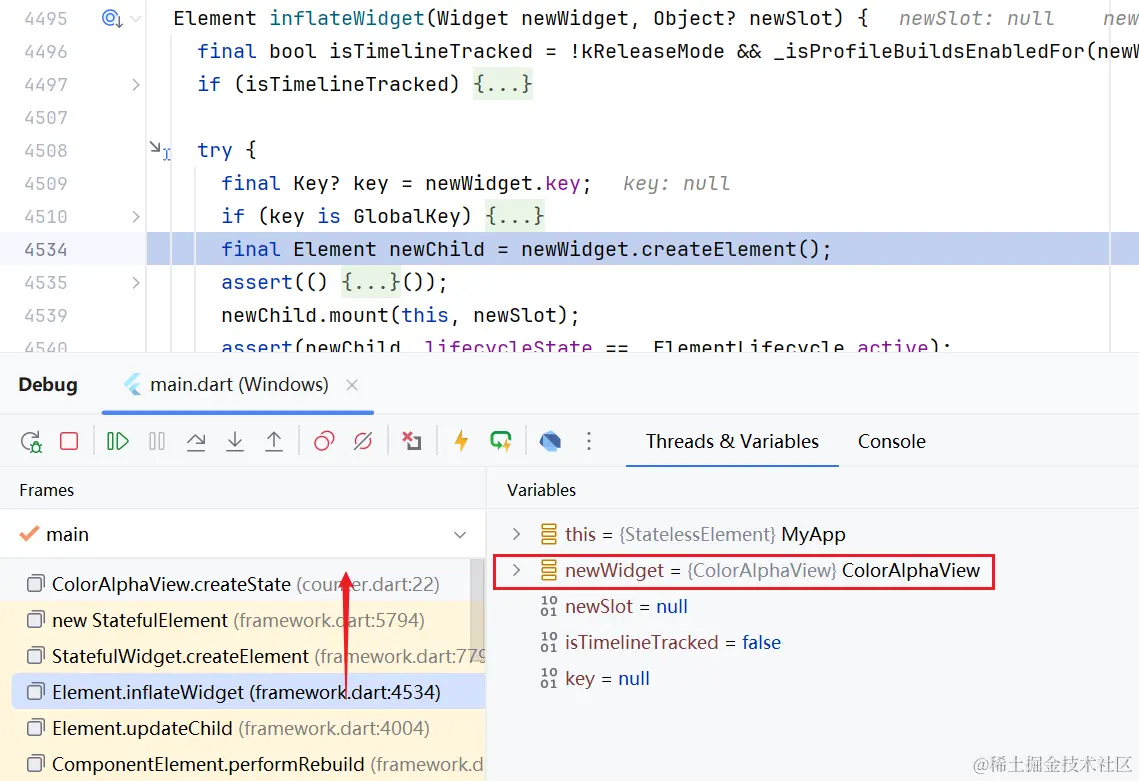
Task: Switch to Threads & Variables tab
Action: [732, 441]
